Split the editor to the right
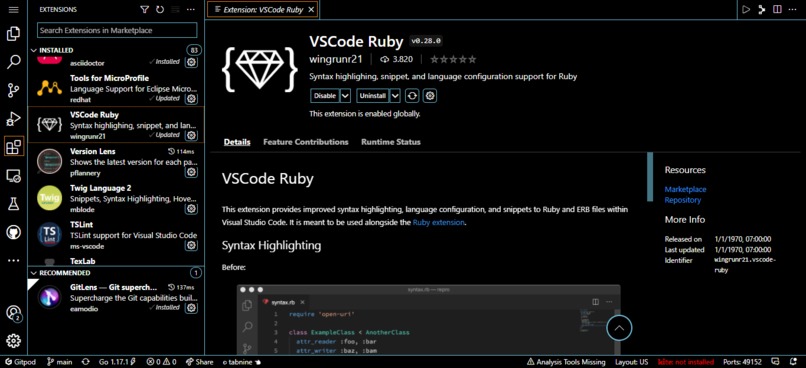This screenshot has width=806, height=368. [777, 9]
